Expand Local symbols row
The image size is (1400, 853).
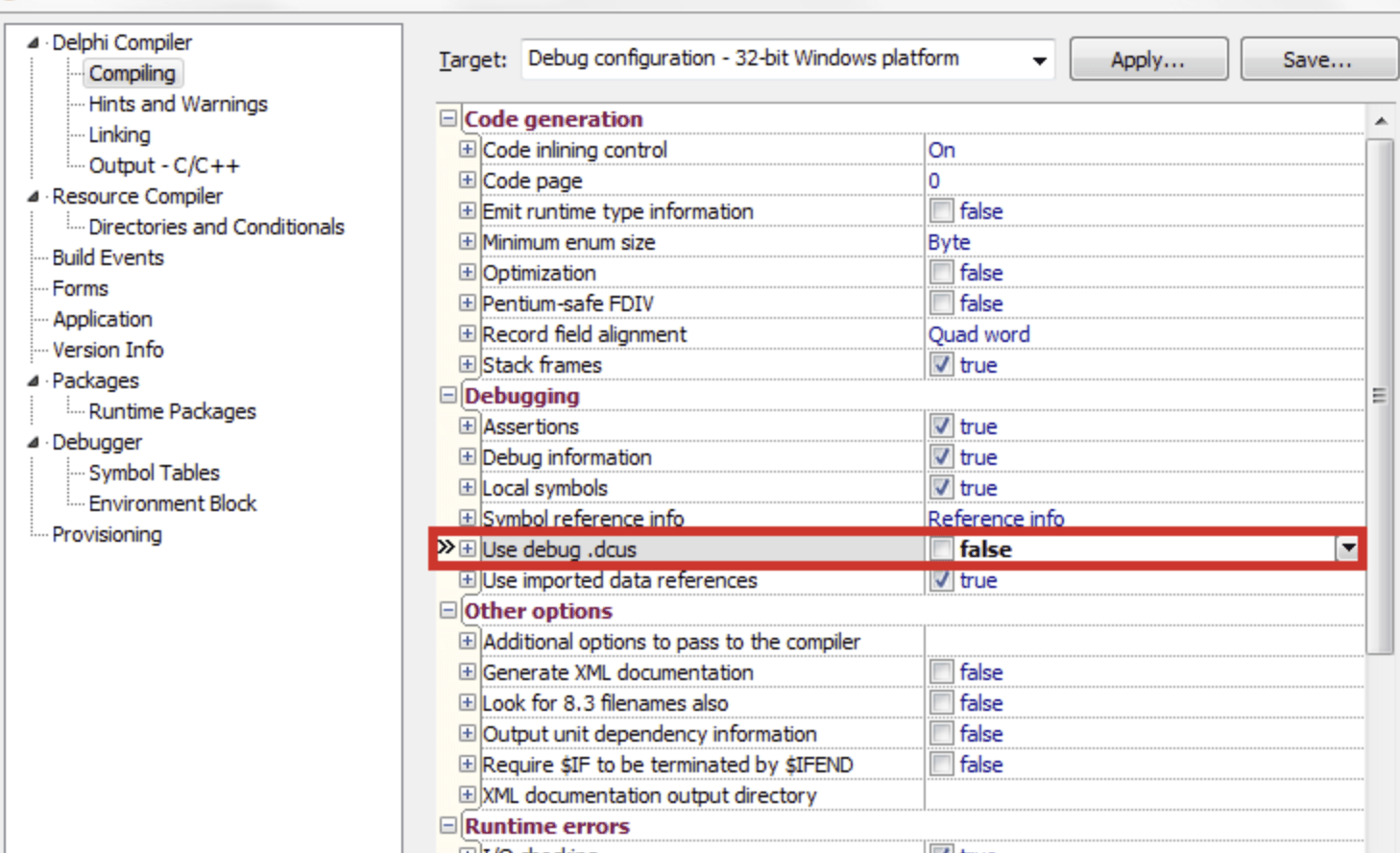(x=468, y=487)
